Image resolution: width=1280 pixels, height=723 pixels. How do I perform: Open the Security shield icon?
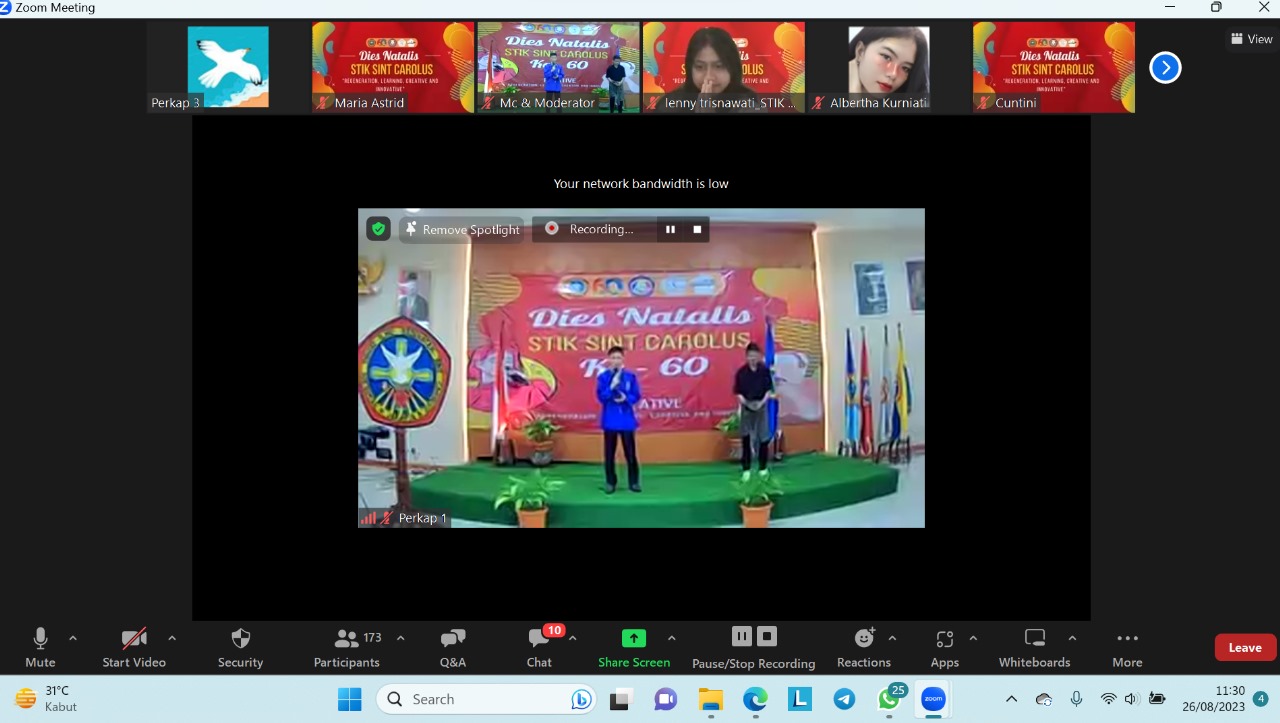pos(240,639)
